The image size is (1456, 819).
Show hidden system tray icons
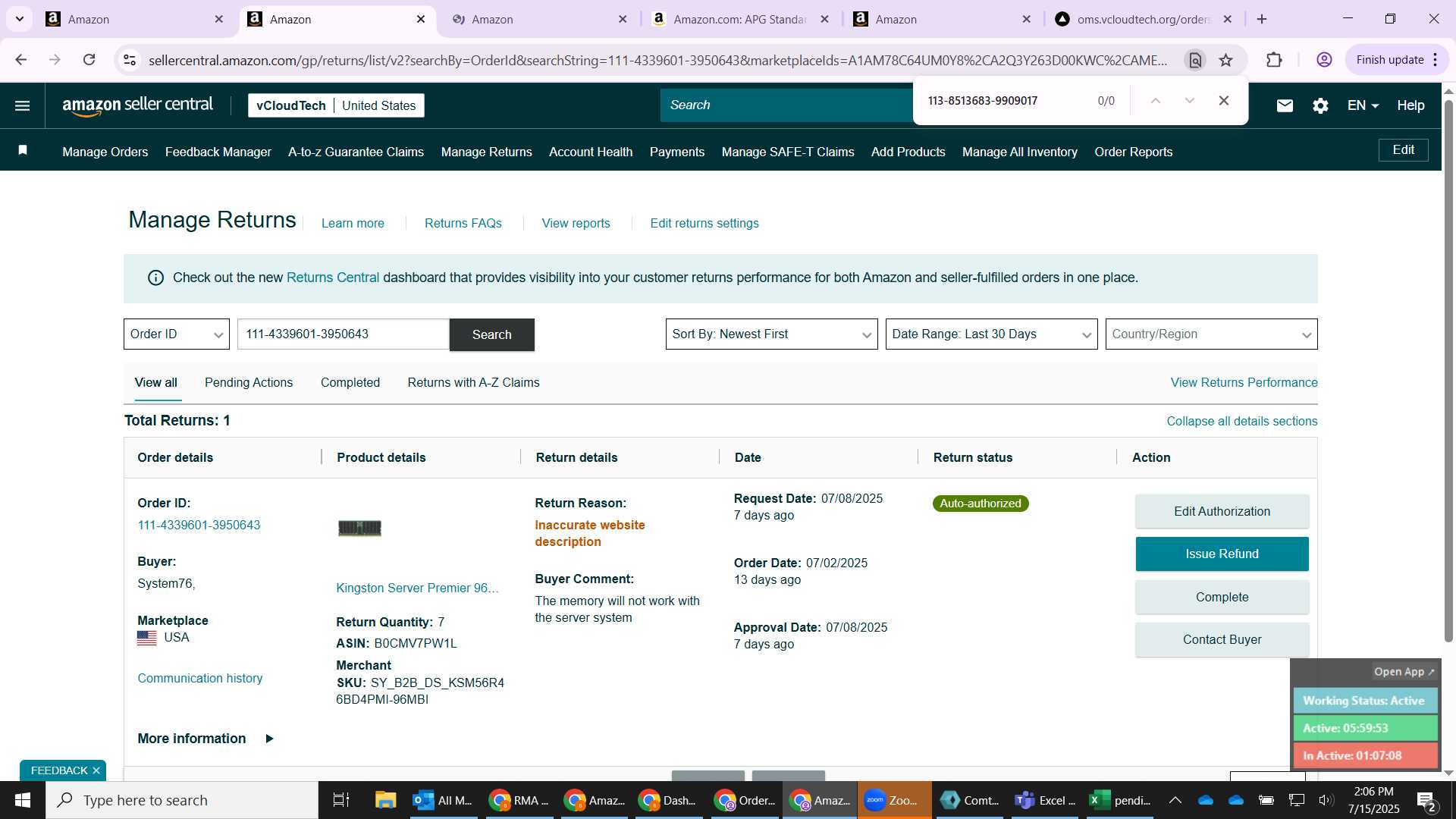coord(1175,800)
